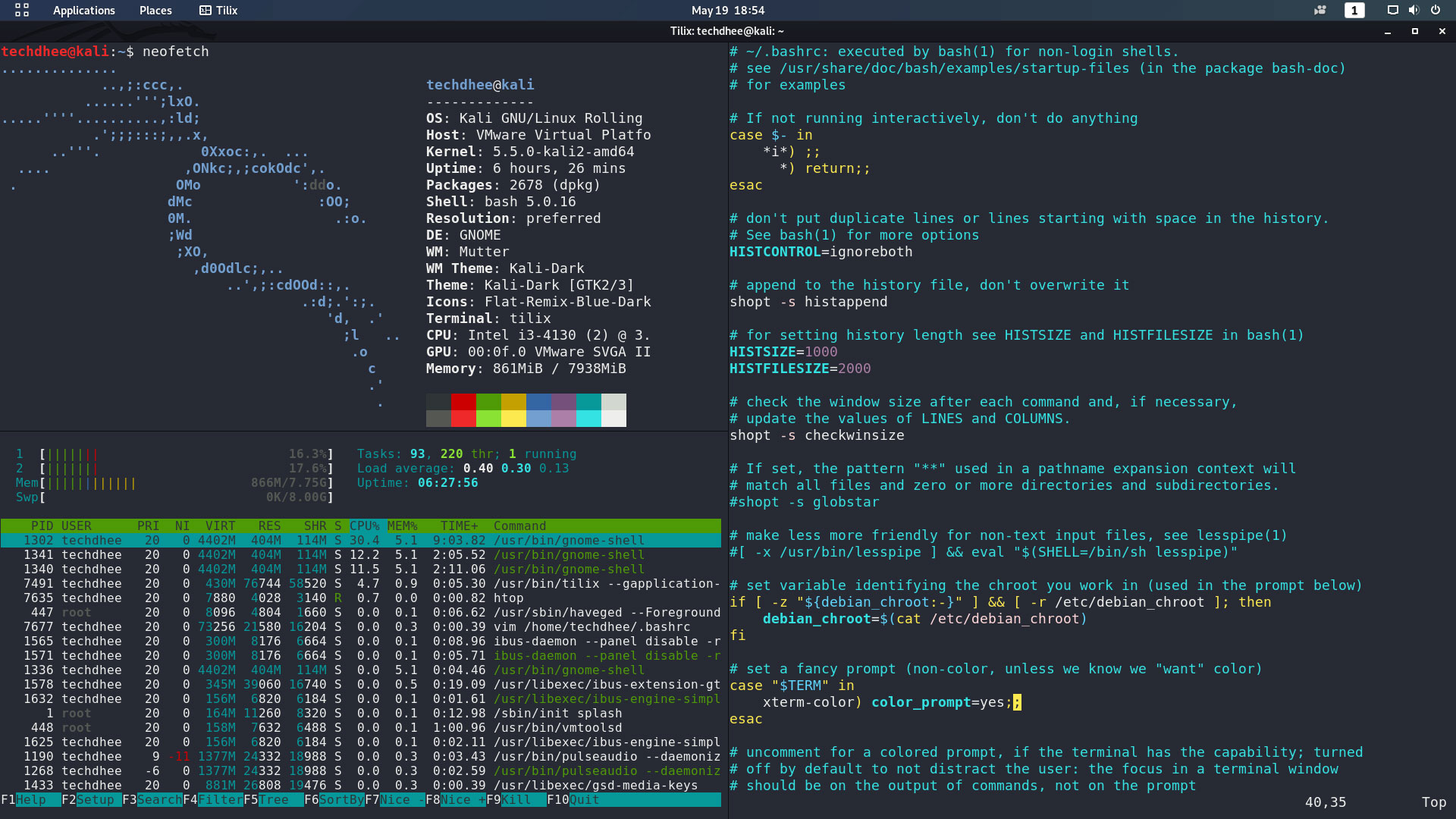The image size is (1456, 819).
Task: Click the workspace indicator showing 1
Action: point(1354,11)
